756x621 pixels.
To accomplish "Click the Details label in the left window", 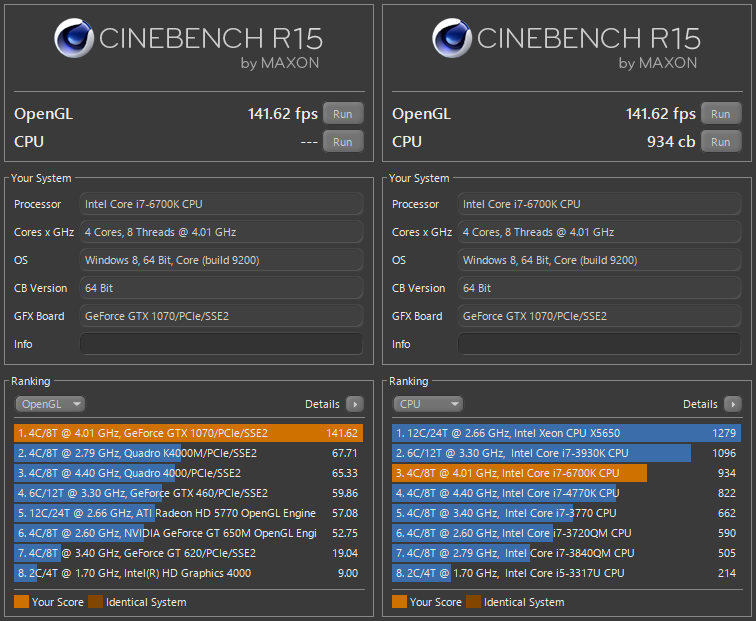I will coord(322,404).
